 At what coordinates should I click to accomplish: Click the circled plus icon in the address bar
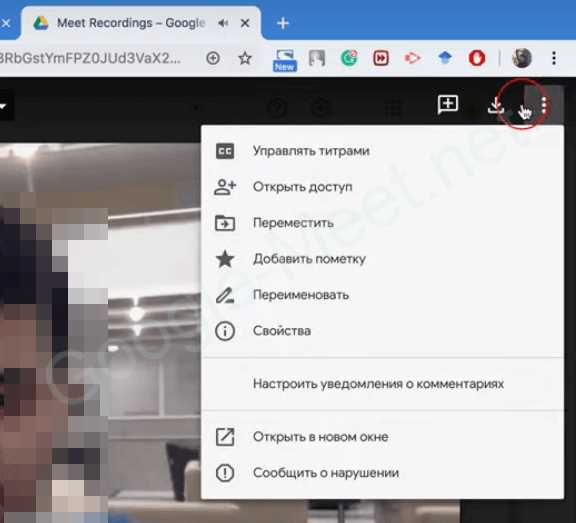[213, 58]
